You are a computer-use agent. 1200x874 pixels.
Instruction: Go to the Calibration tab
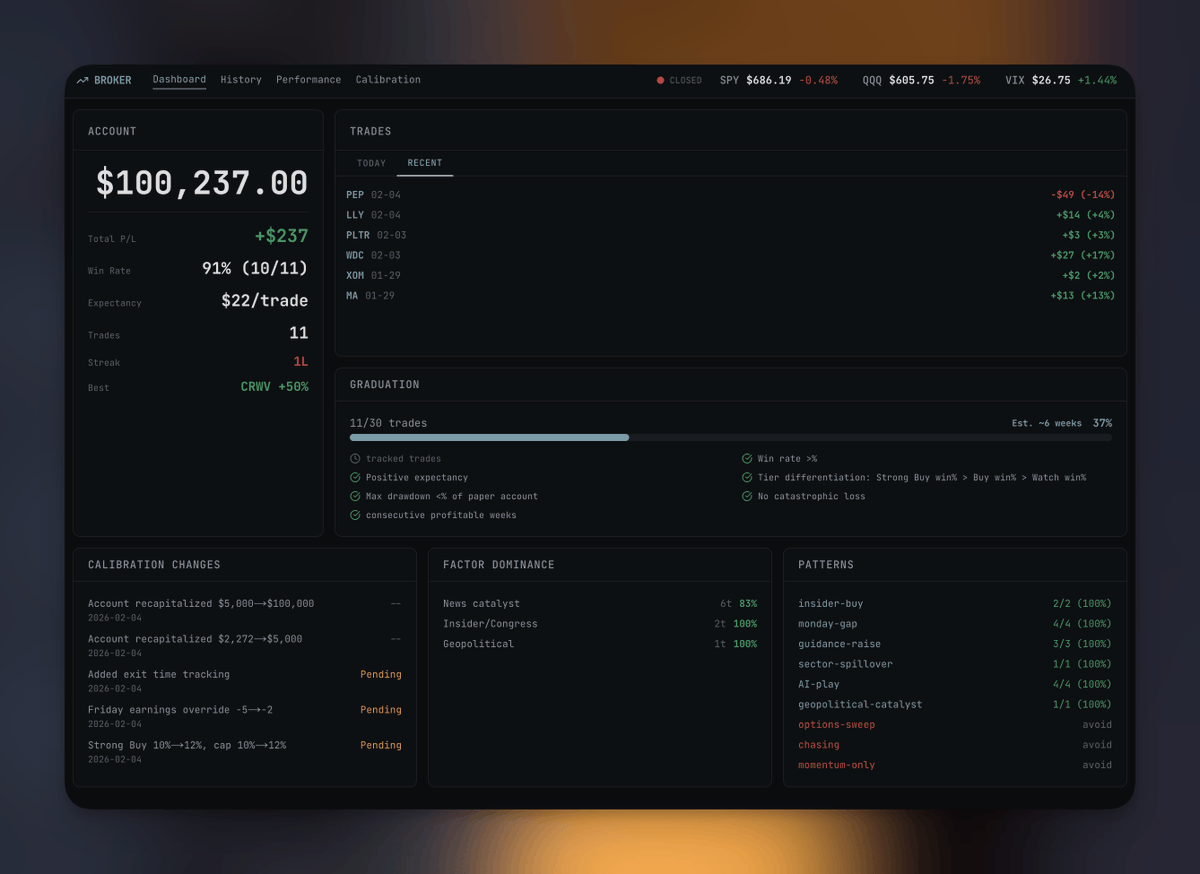tap(388, 80)
